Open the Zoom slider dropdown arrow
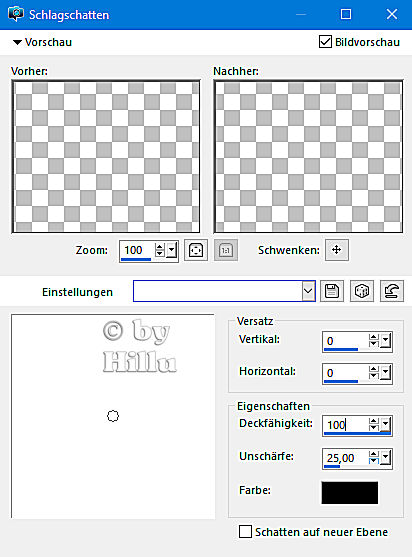412x557 pixels. click(172, 250)
